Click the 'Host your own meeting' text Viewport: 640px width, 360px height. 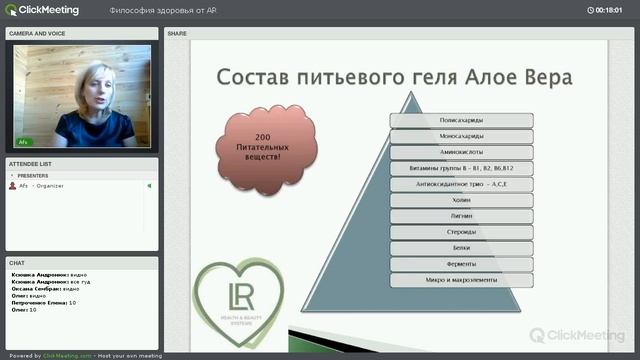[x=130, y=356]
